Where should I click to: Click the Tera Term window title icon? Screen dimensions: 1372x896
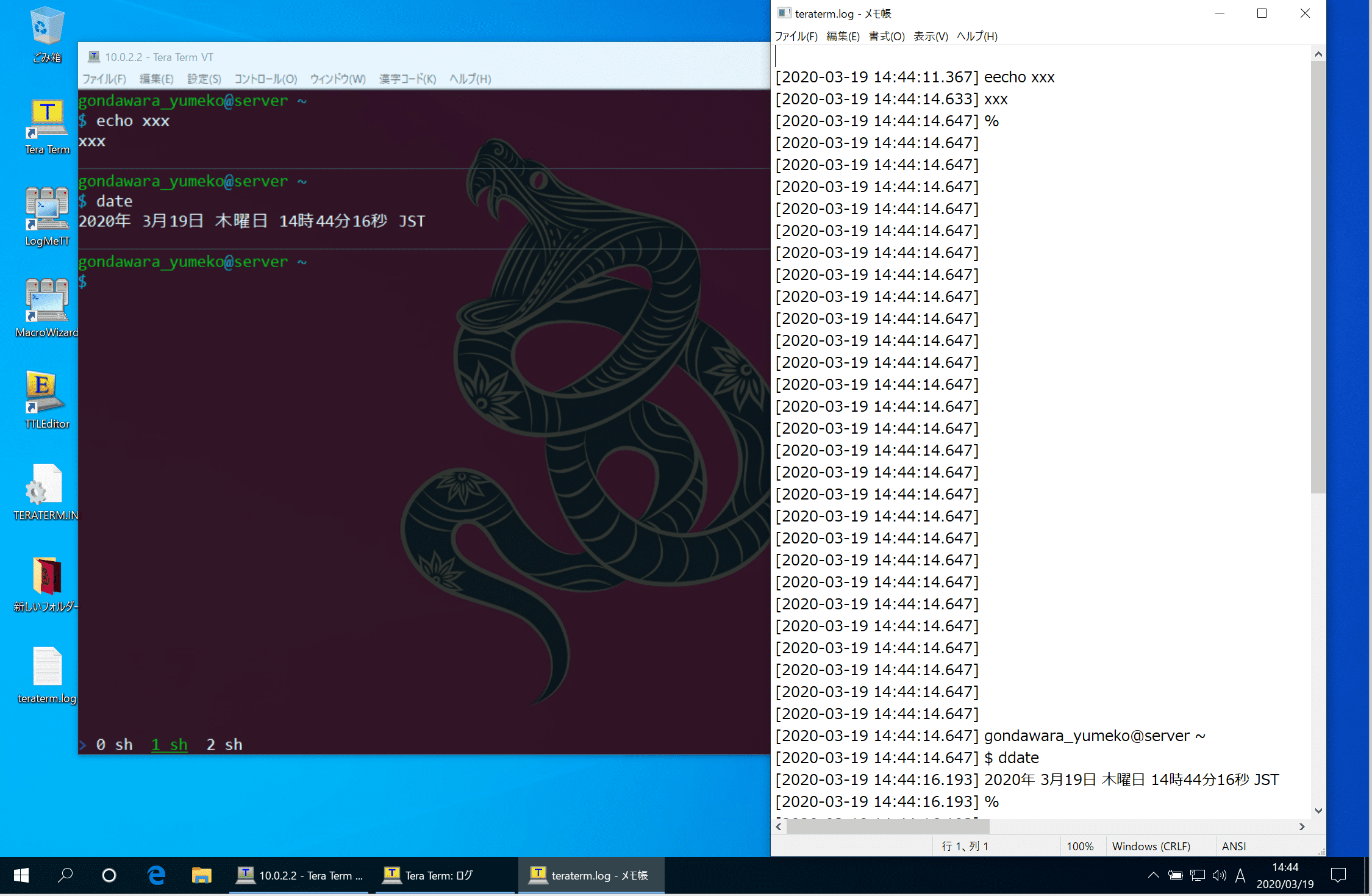pos(94,57)
